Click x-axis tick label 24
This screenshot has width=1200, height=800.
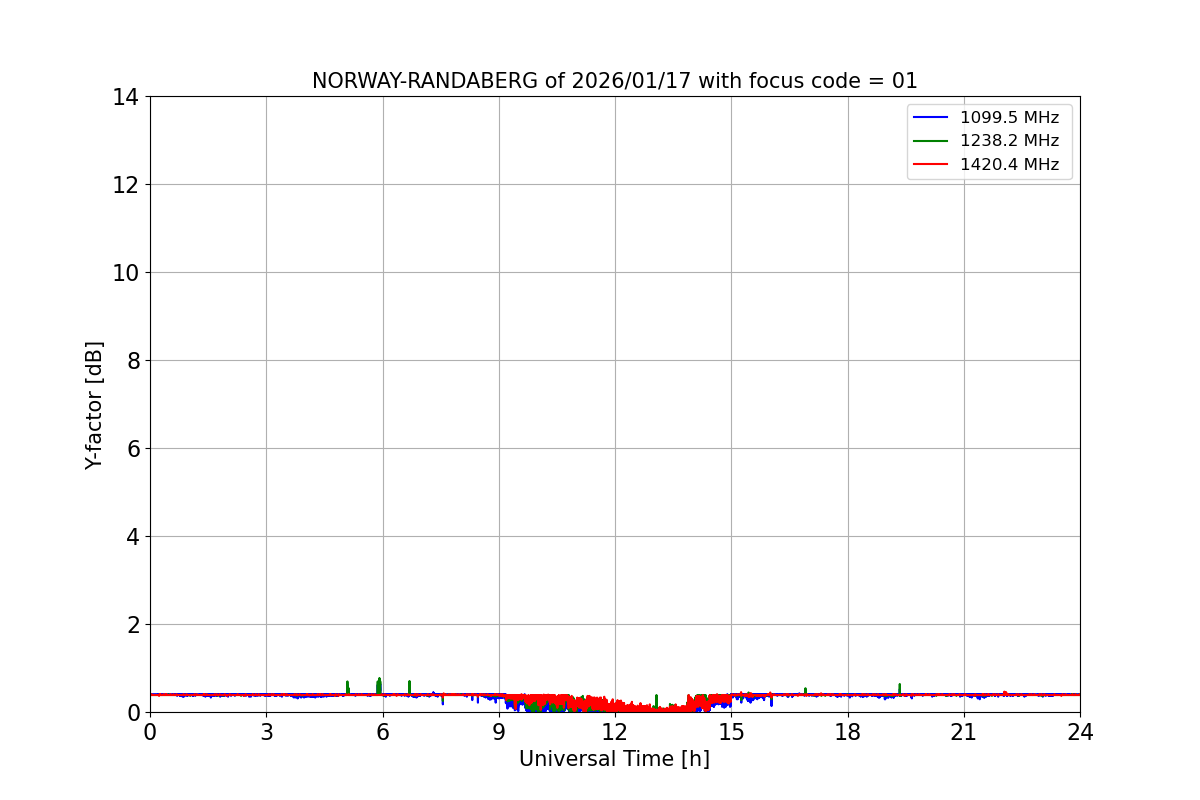(1080, 732)
